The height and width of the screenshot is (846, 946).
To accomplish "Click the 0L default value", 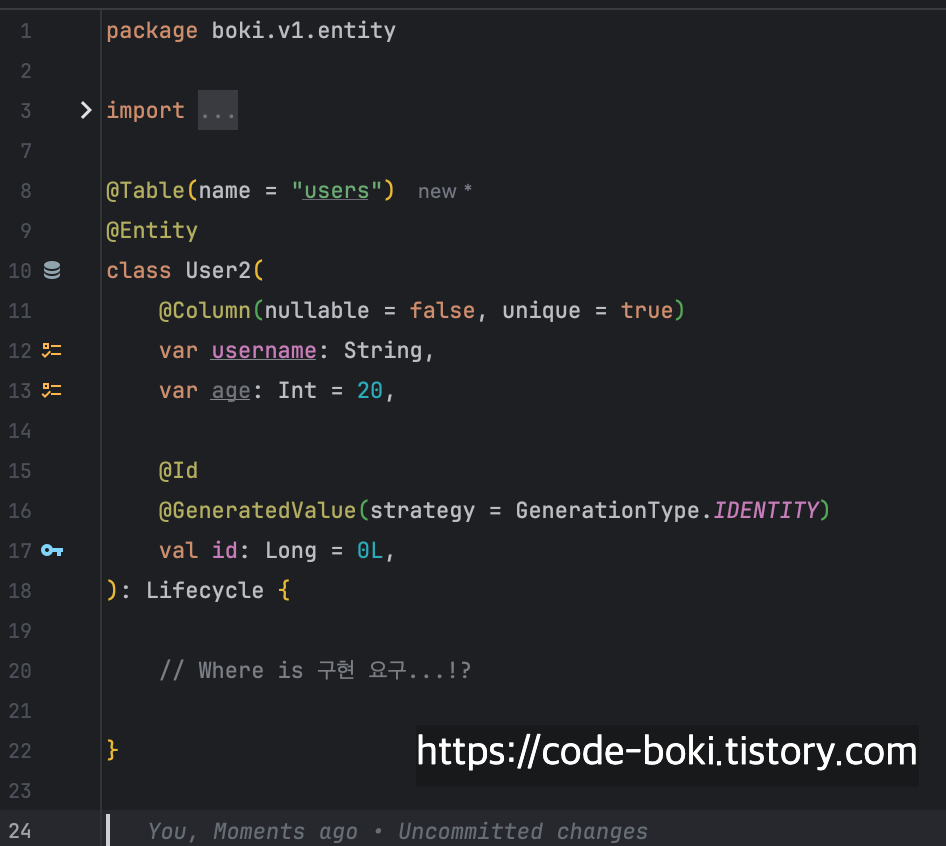I will (x=370, y=550).
